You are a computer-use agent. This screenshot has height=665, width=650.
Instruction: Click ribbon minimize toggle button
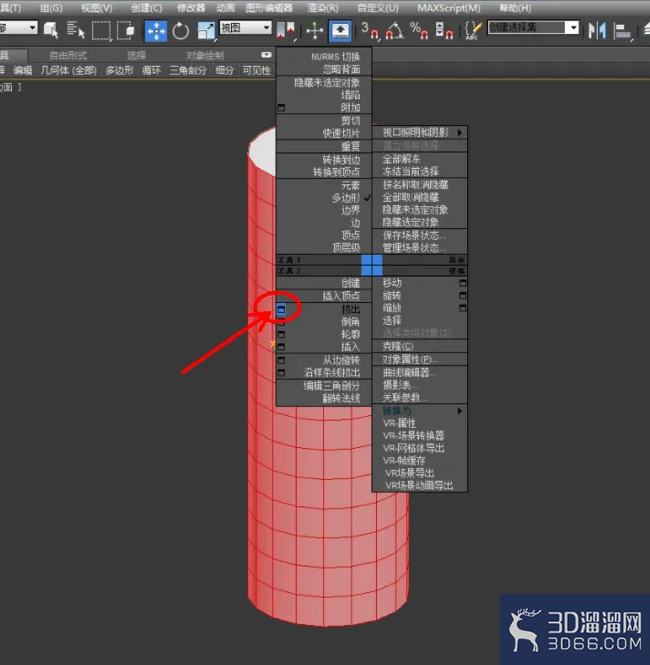click(266, 55)
